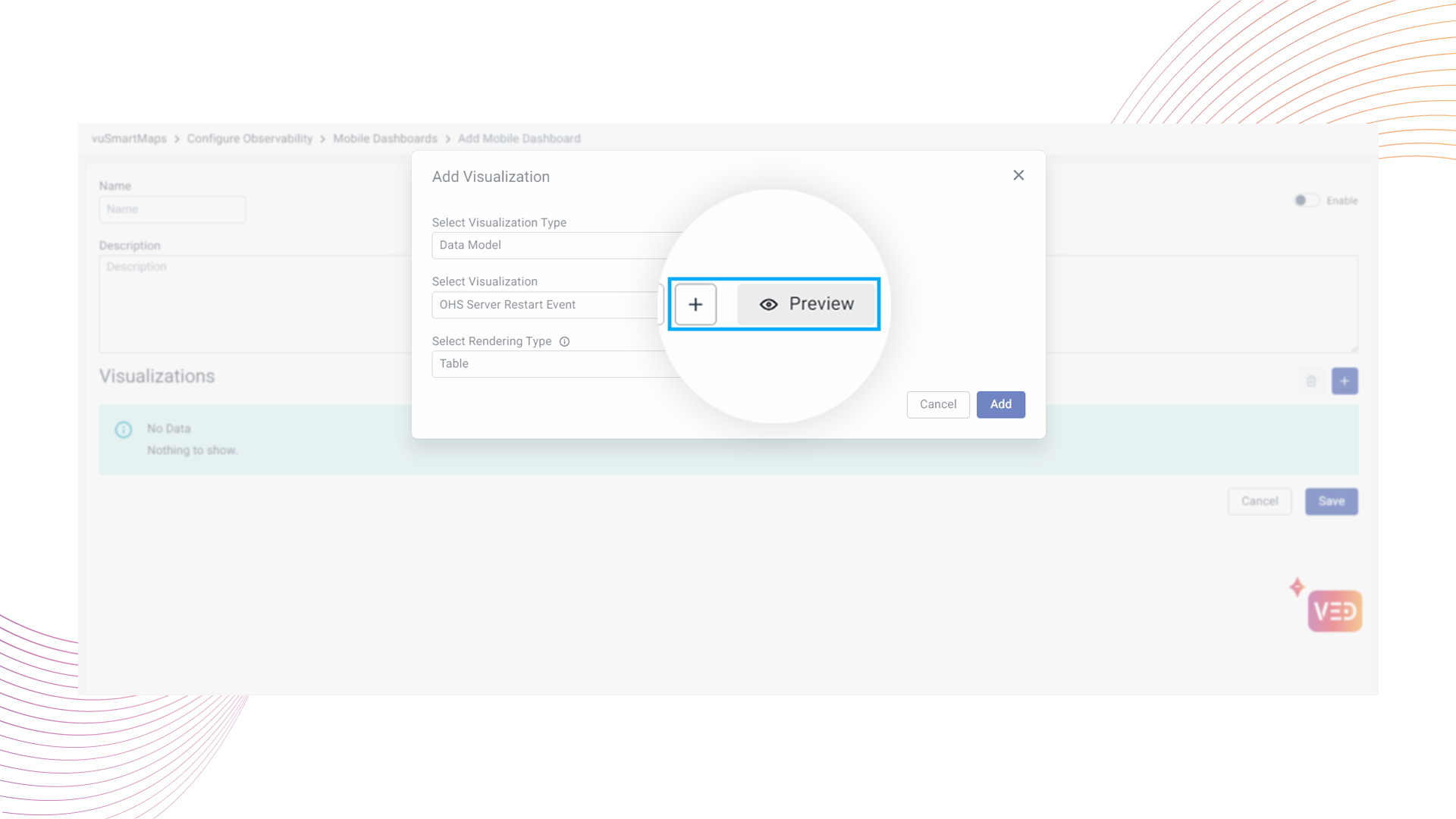The width and height of the screenshot is (1456, 819).
Task: Close the Add Visualization dialog
Action: [1018, 175]
